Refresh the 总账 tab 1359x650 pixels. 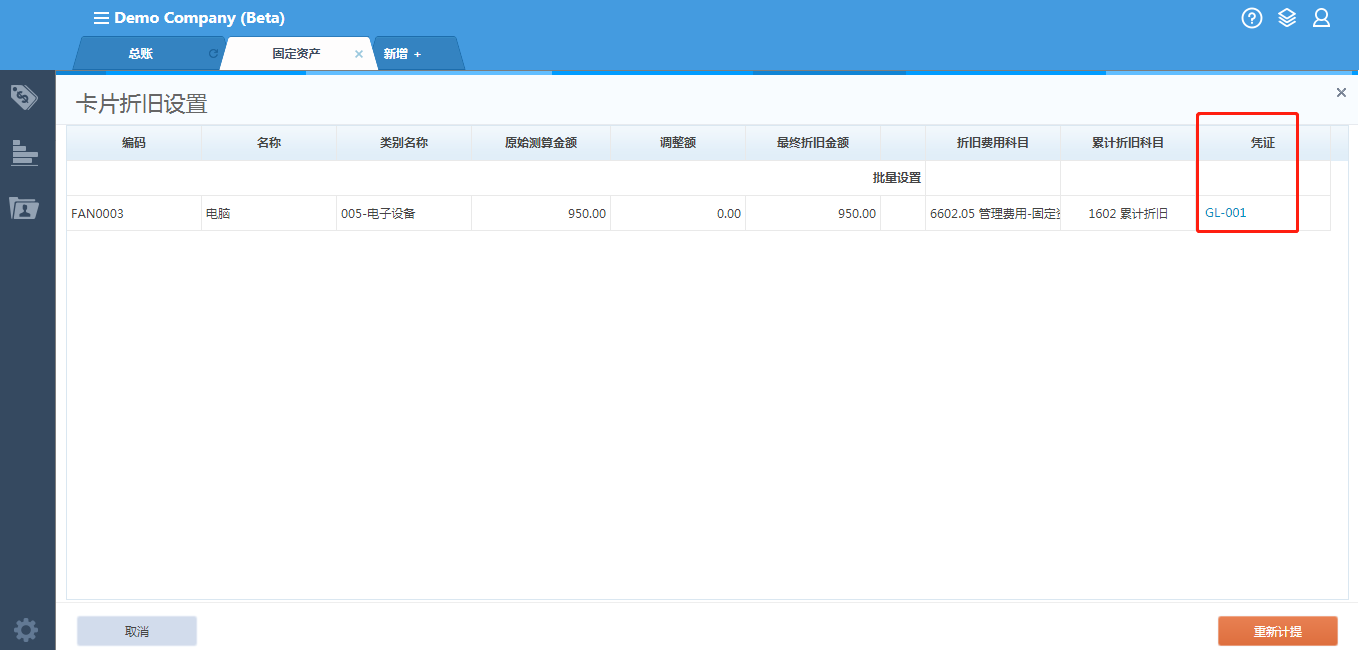click(212, 54)
